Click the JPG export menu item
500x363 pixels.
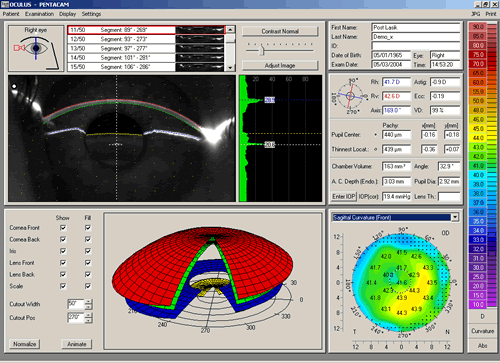pos(476,14)
